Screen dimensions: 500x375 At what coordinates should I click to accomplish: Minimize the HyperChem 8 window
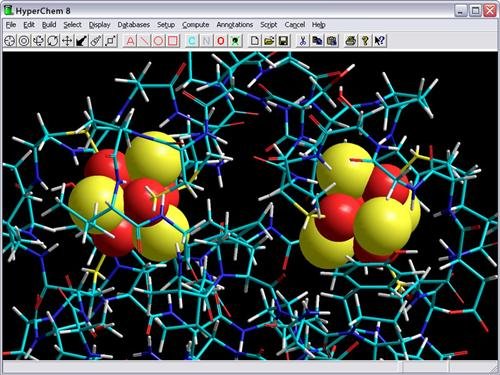pyautogui.click(x=461, y=11)
